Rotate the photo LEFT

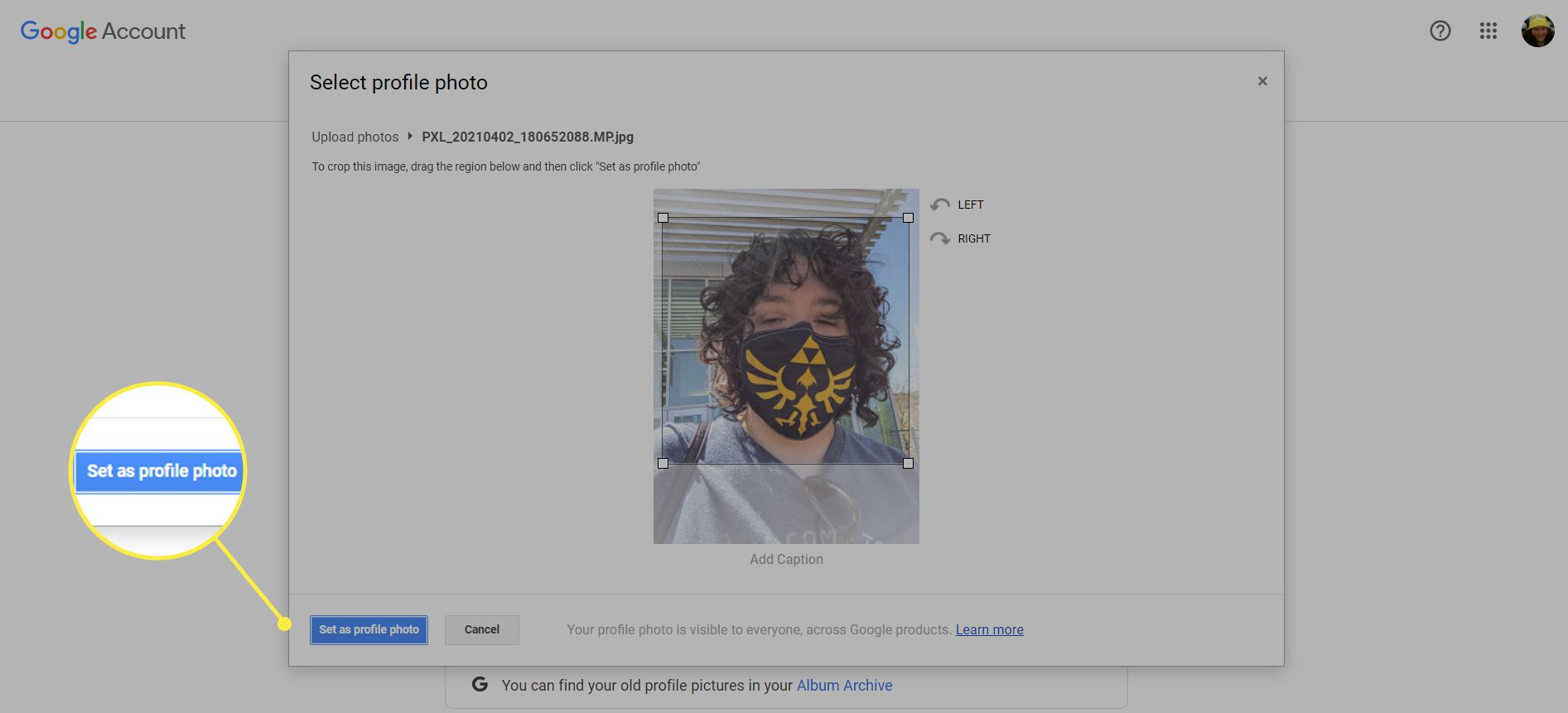point(958,205)
